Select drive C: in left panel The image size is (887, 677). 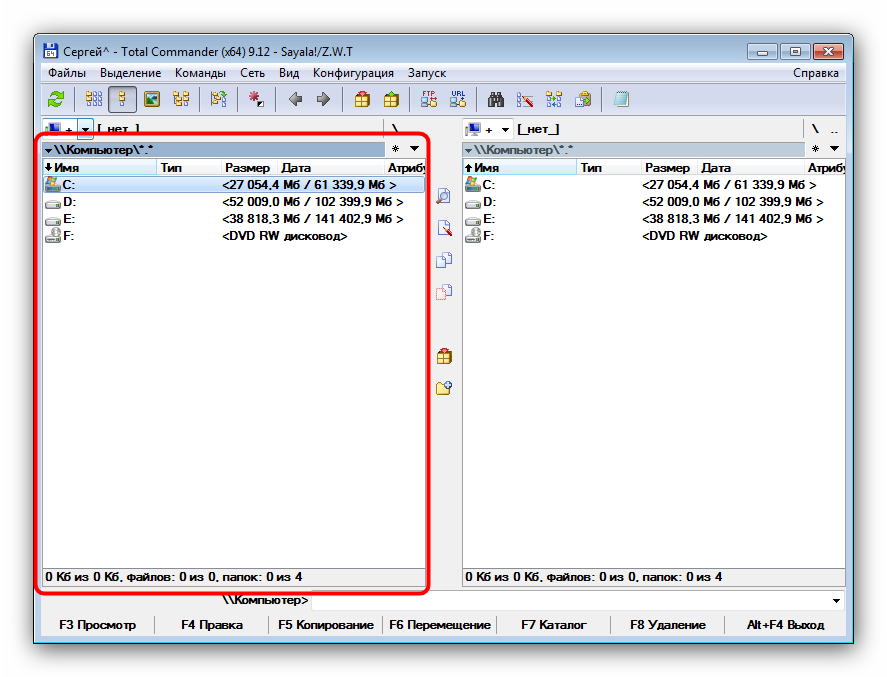click(234, 185)
